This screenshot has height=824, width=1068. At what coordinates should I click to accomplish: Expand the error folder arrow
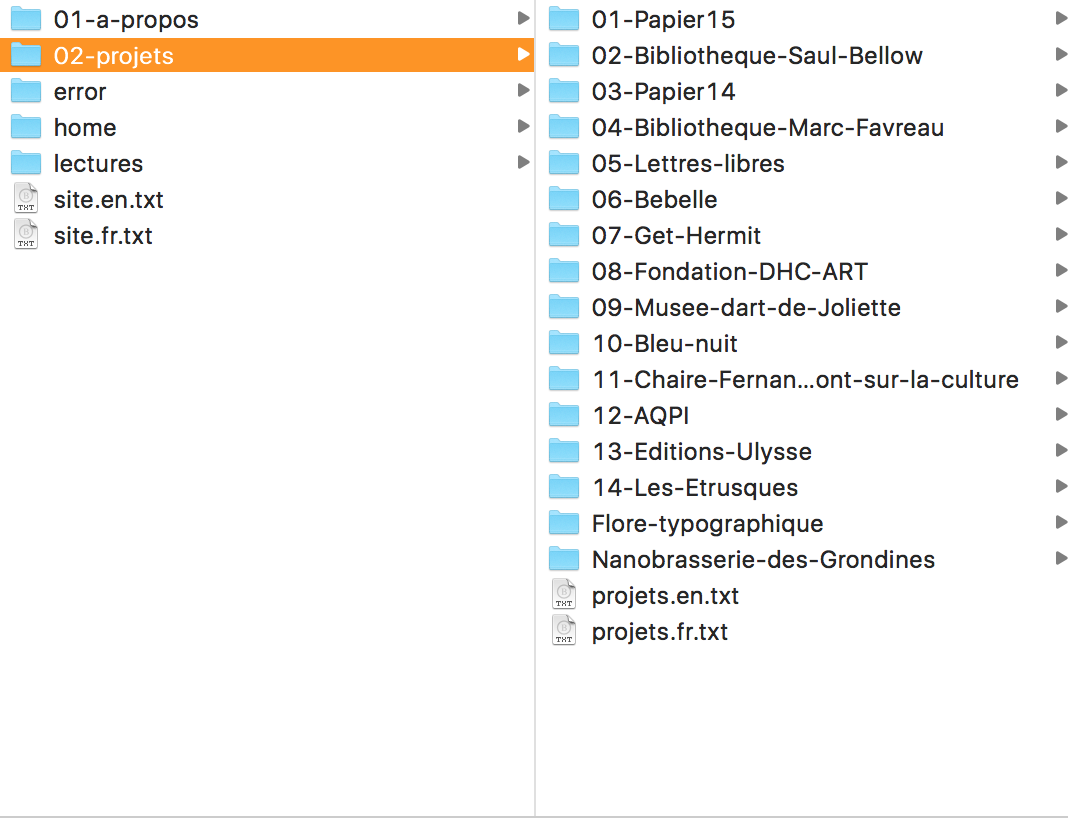click(x=523, y=91)
